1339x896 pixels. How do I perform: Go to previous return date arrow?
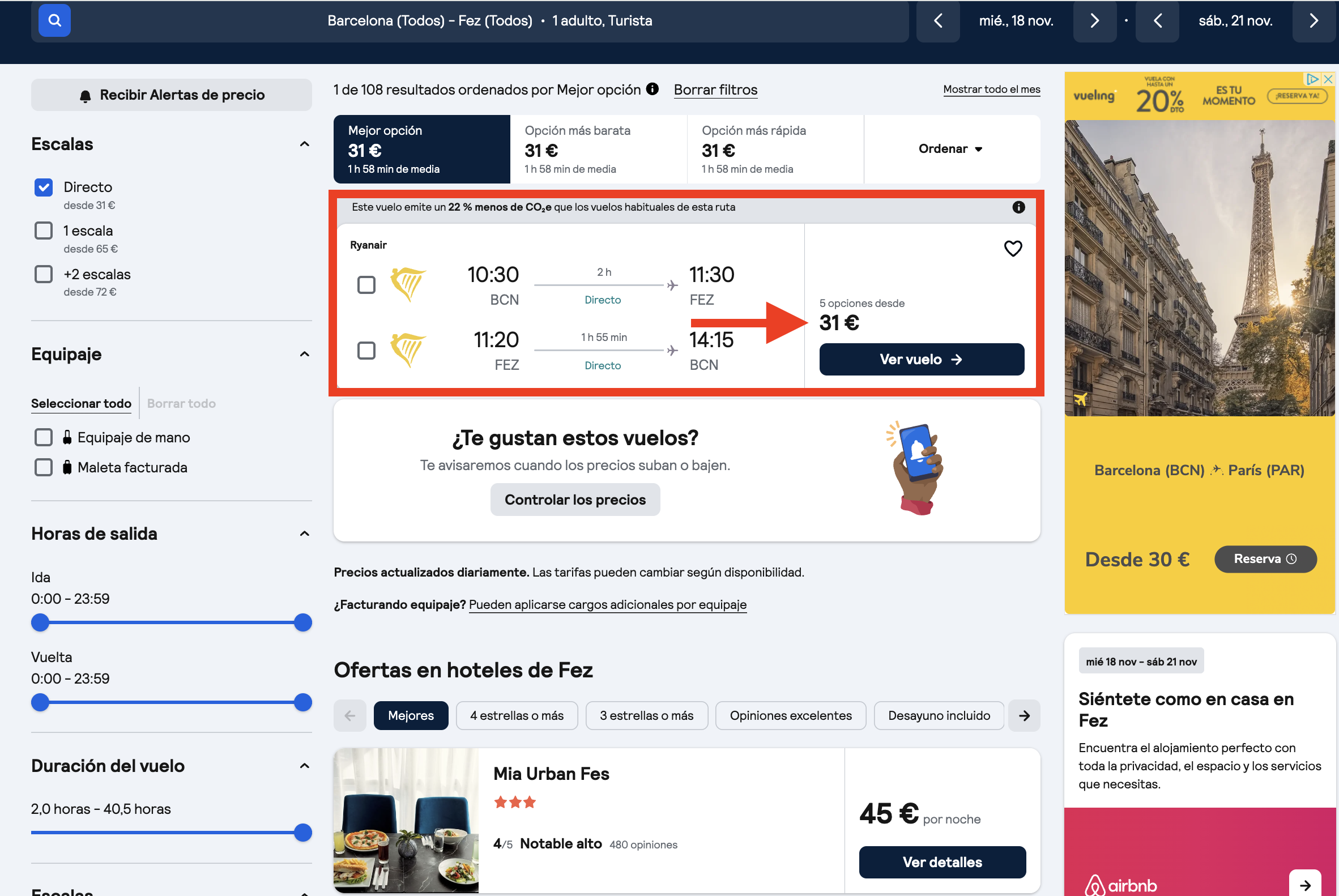1157,21
